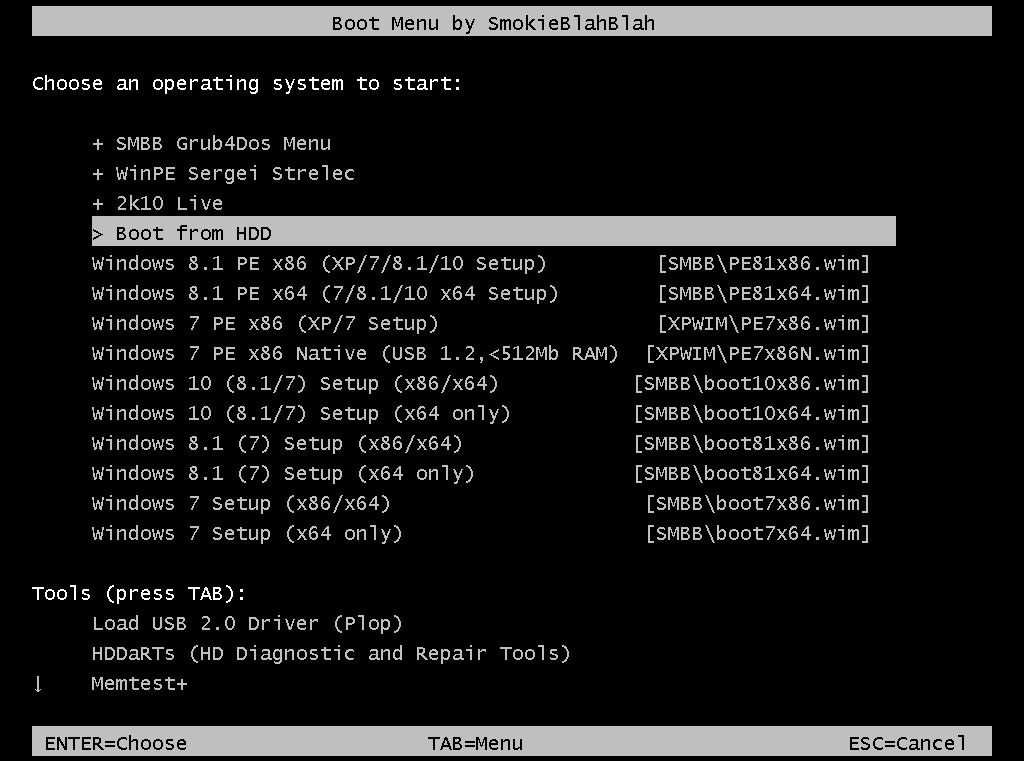Select 2k10 Live entry
Viewport: 1024px width, 761px height.
(x=169, y=204)
